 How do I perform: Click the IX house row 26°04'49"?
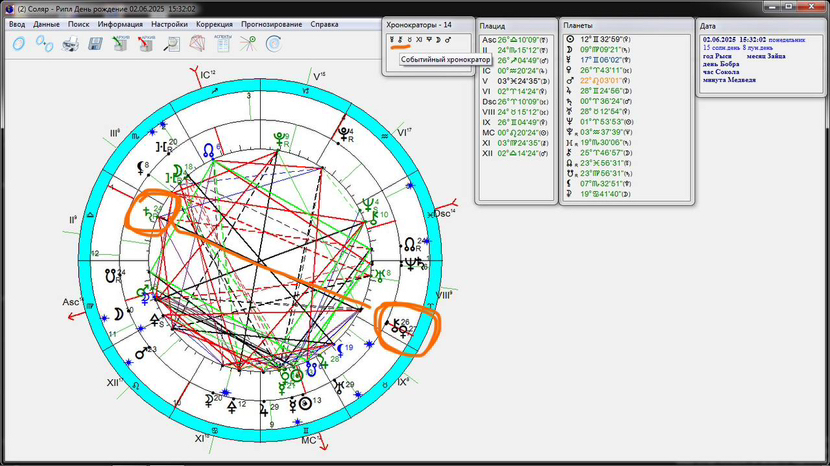(515, 122)
